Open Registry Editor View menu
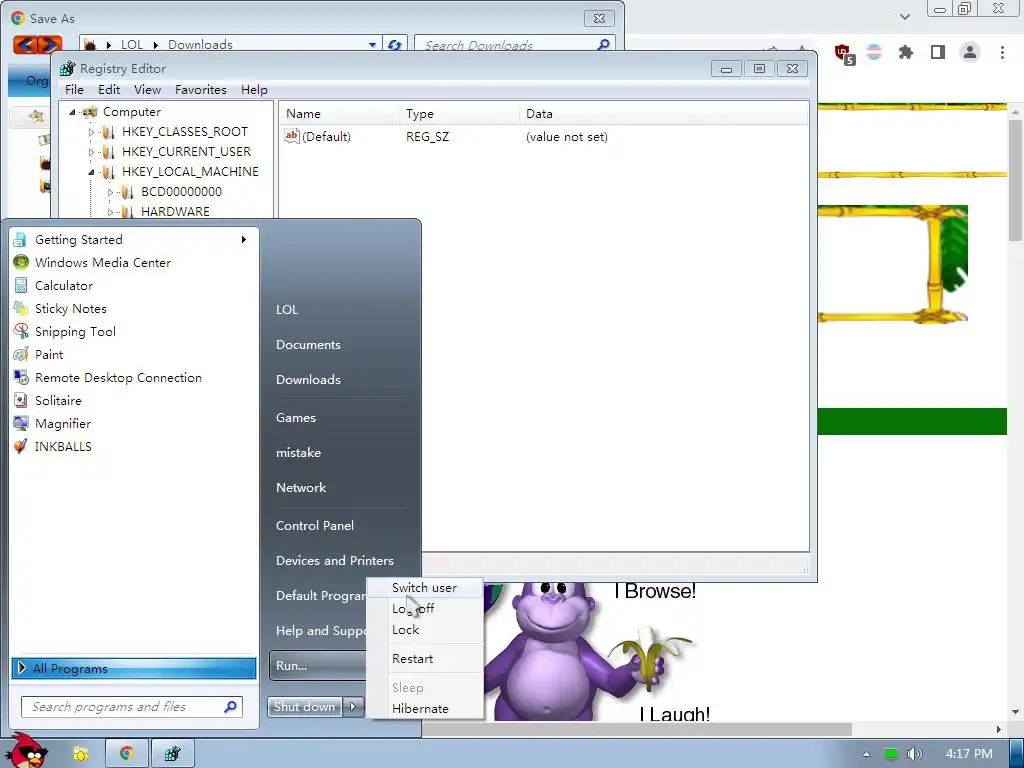Screen dimensions: 1024x768 coord(148,89)
